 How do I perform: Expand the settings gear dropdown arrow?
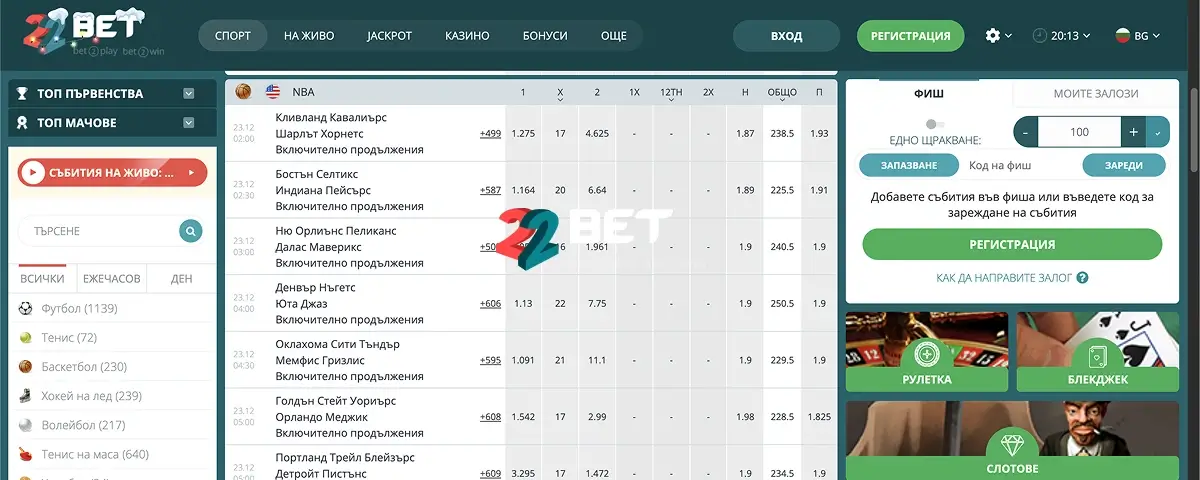coord(1008,36)
